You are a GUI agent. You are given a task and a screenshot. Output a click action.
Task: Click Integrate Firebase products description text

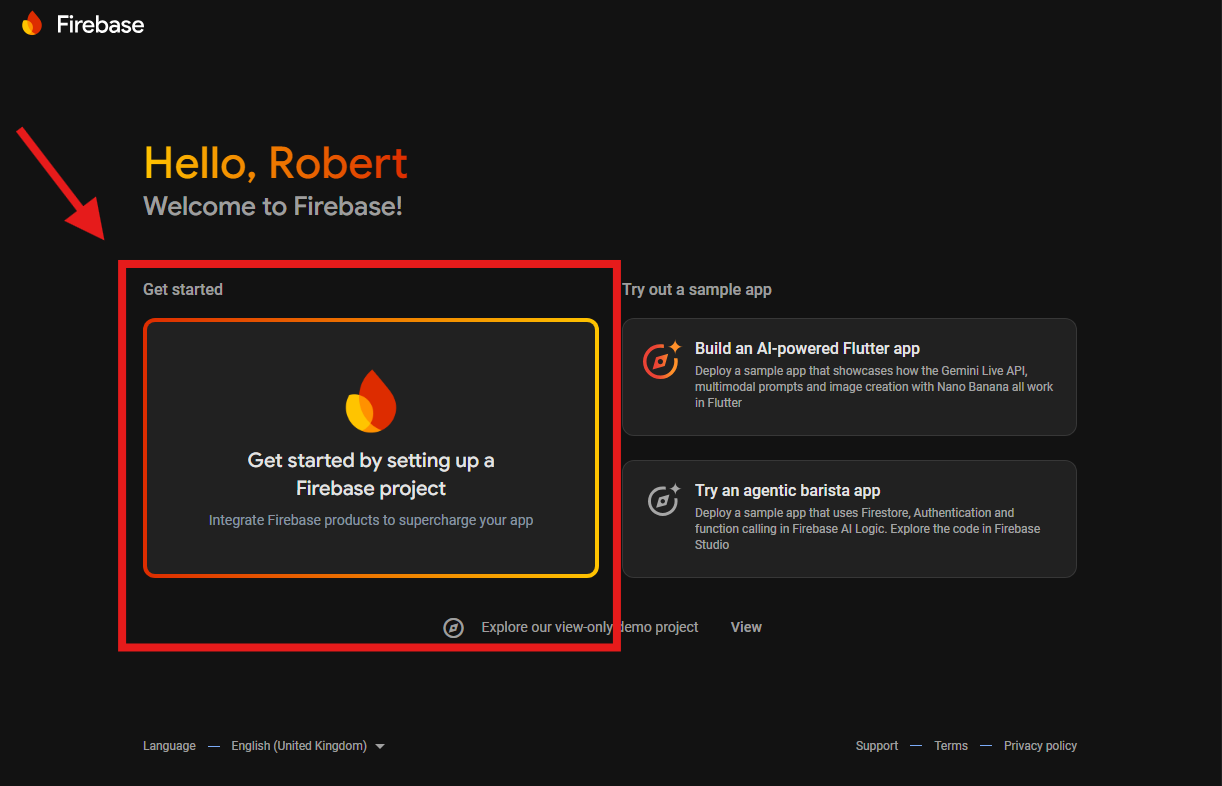click(x=371, y=520)
